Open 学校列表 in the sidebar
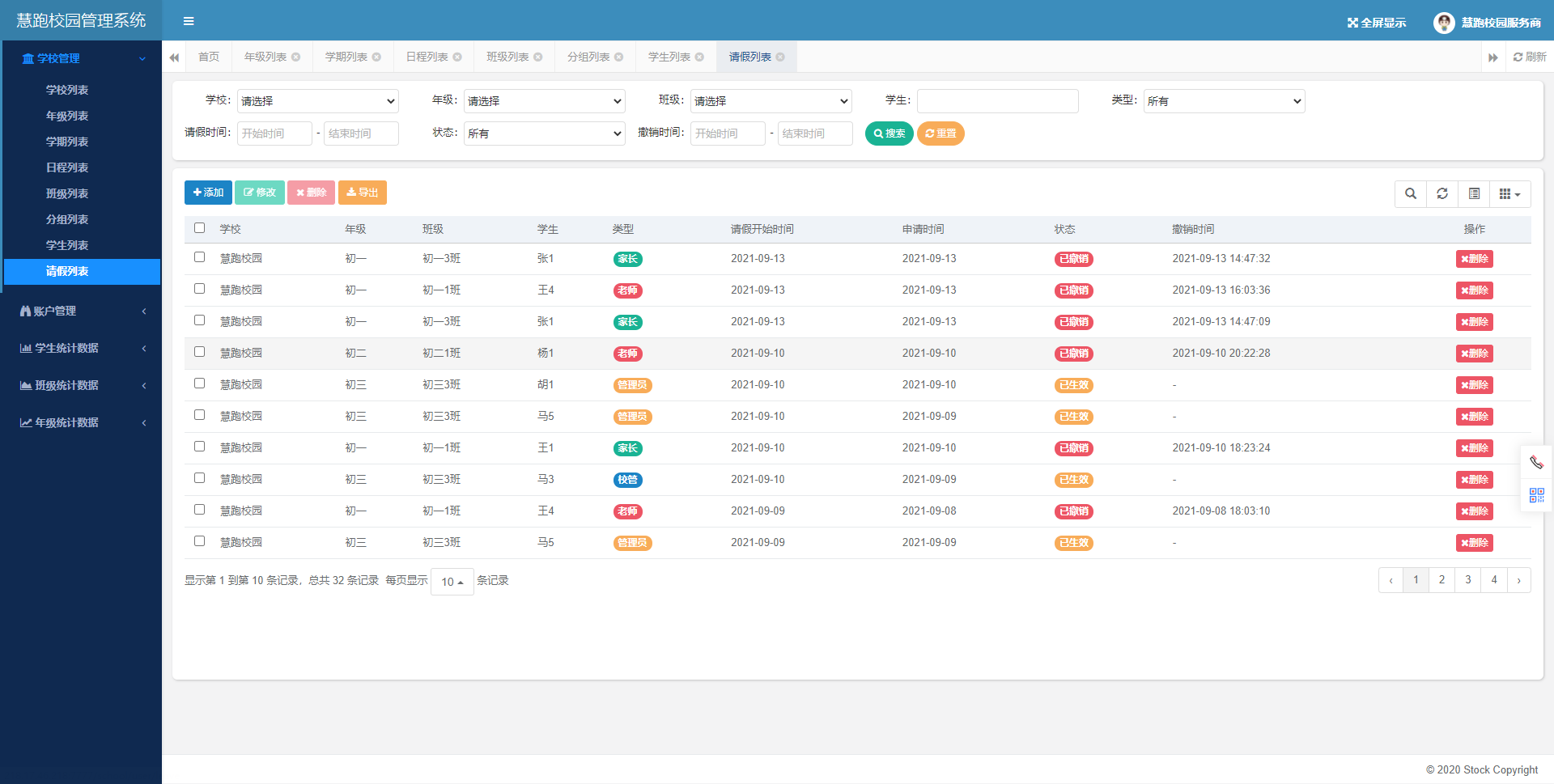This screenshot has width=1554, height=784. tap(67, 90)
